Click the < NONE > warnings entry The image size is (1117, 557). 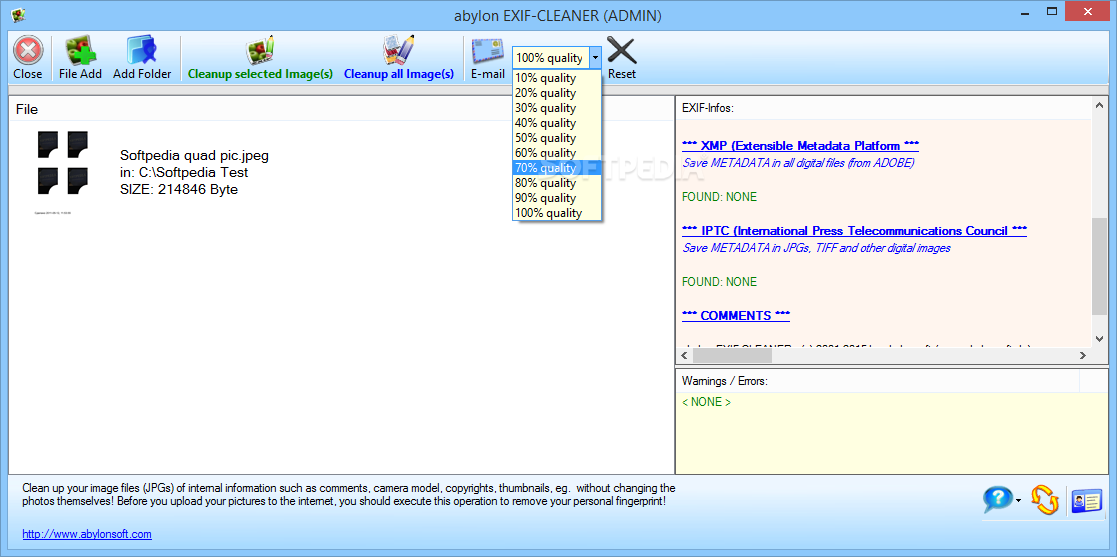pyautogui.click(x=706, y=402)
